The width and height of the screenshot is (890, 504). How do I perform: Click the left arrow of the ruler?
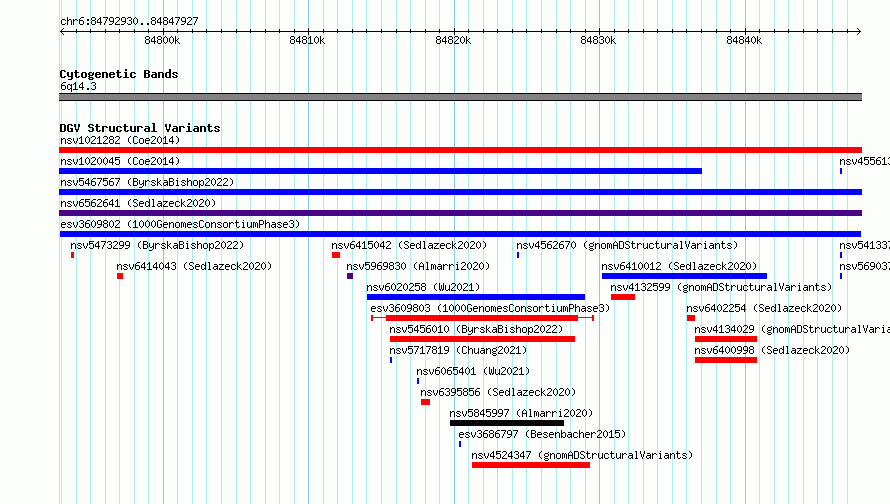click(x=62, y=32)
